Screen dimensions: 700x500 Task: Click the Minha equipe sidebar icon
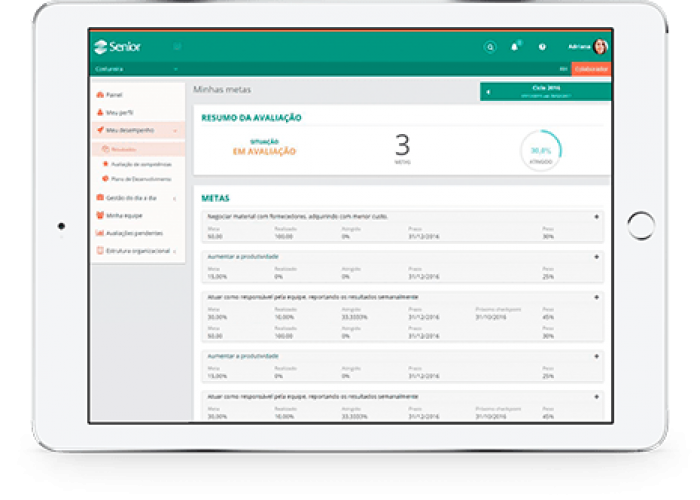[100, 215]
